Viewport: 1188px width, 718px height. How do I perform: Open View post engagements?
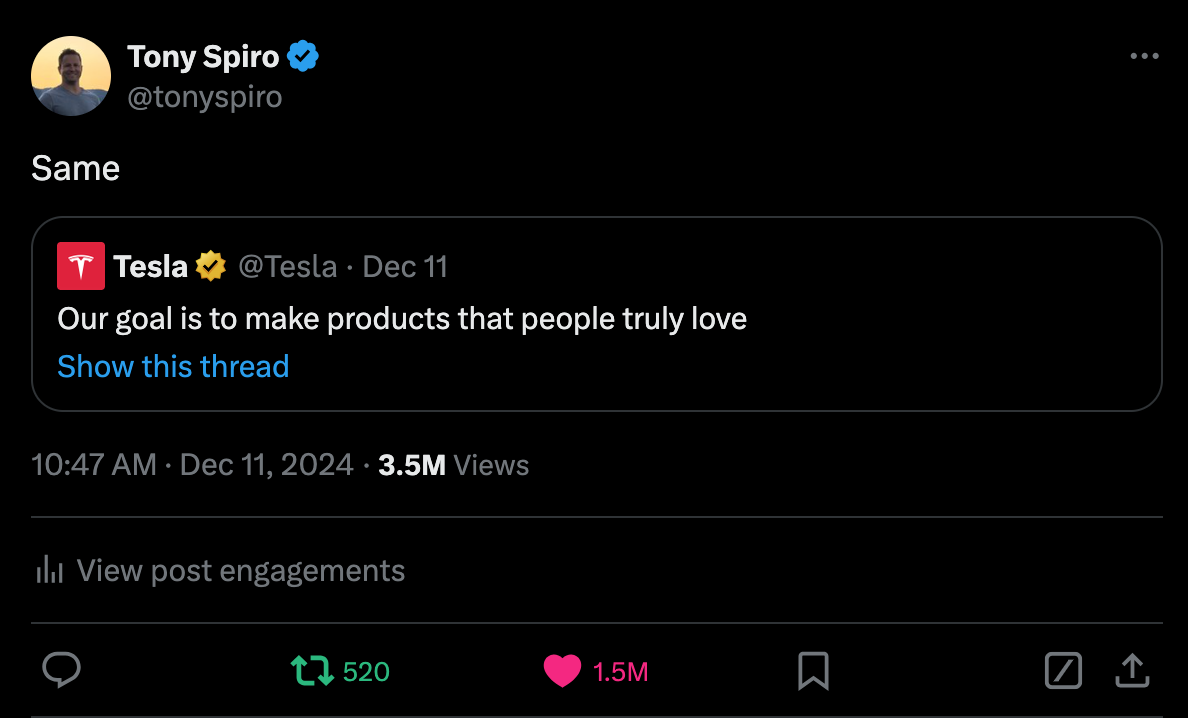coord(240,571)
